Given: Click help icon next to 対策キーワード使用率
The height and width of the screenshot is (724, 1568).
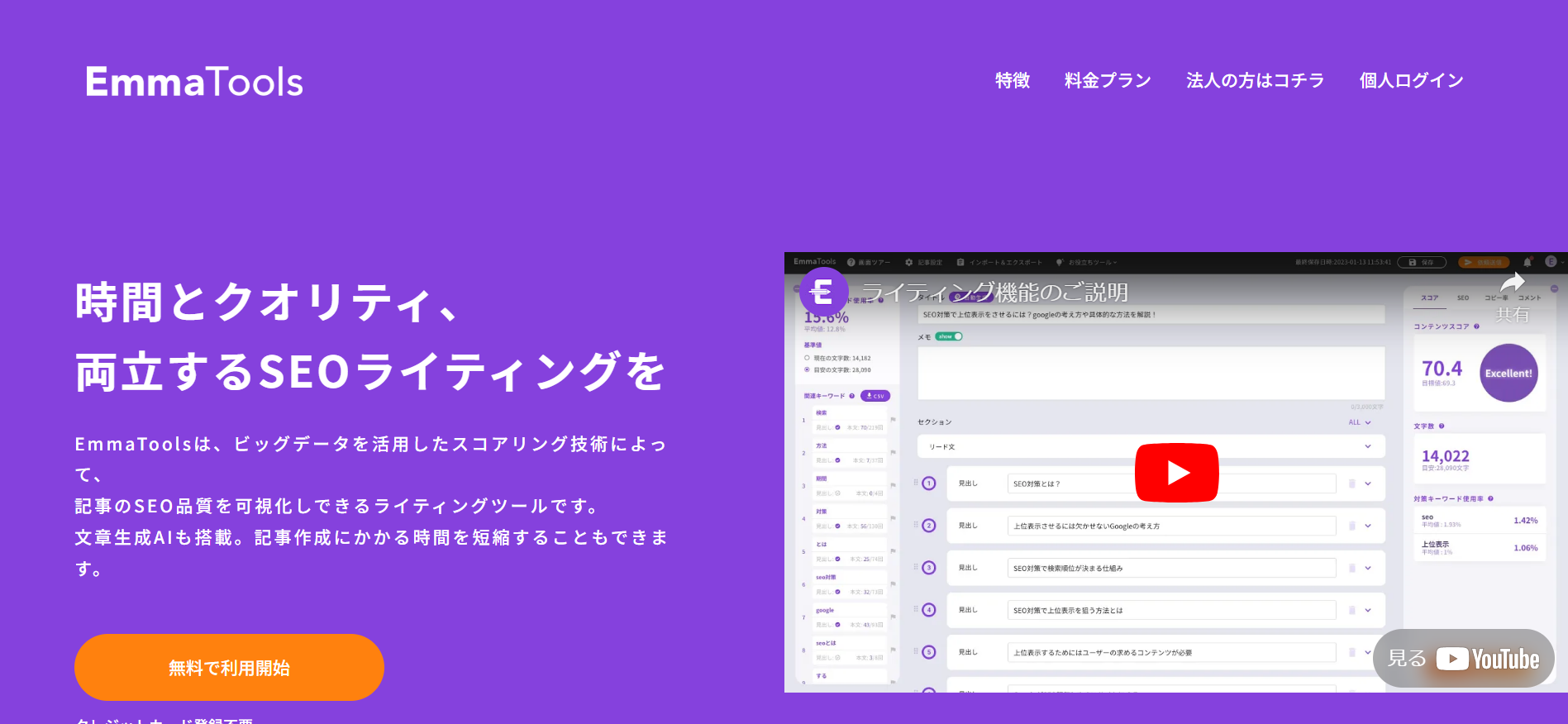Looking at the screenshot, I should [1490, 498].
